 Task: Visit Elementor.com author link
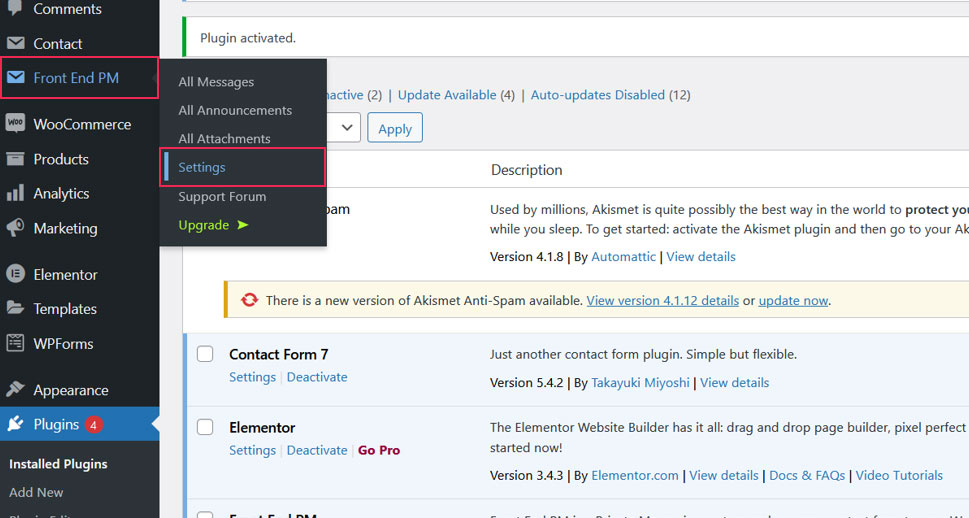[635, 475]
